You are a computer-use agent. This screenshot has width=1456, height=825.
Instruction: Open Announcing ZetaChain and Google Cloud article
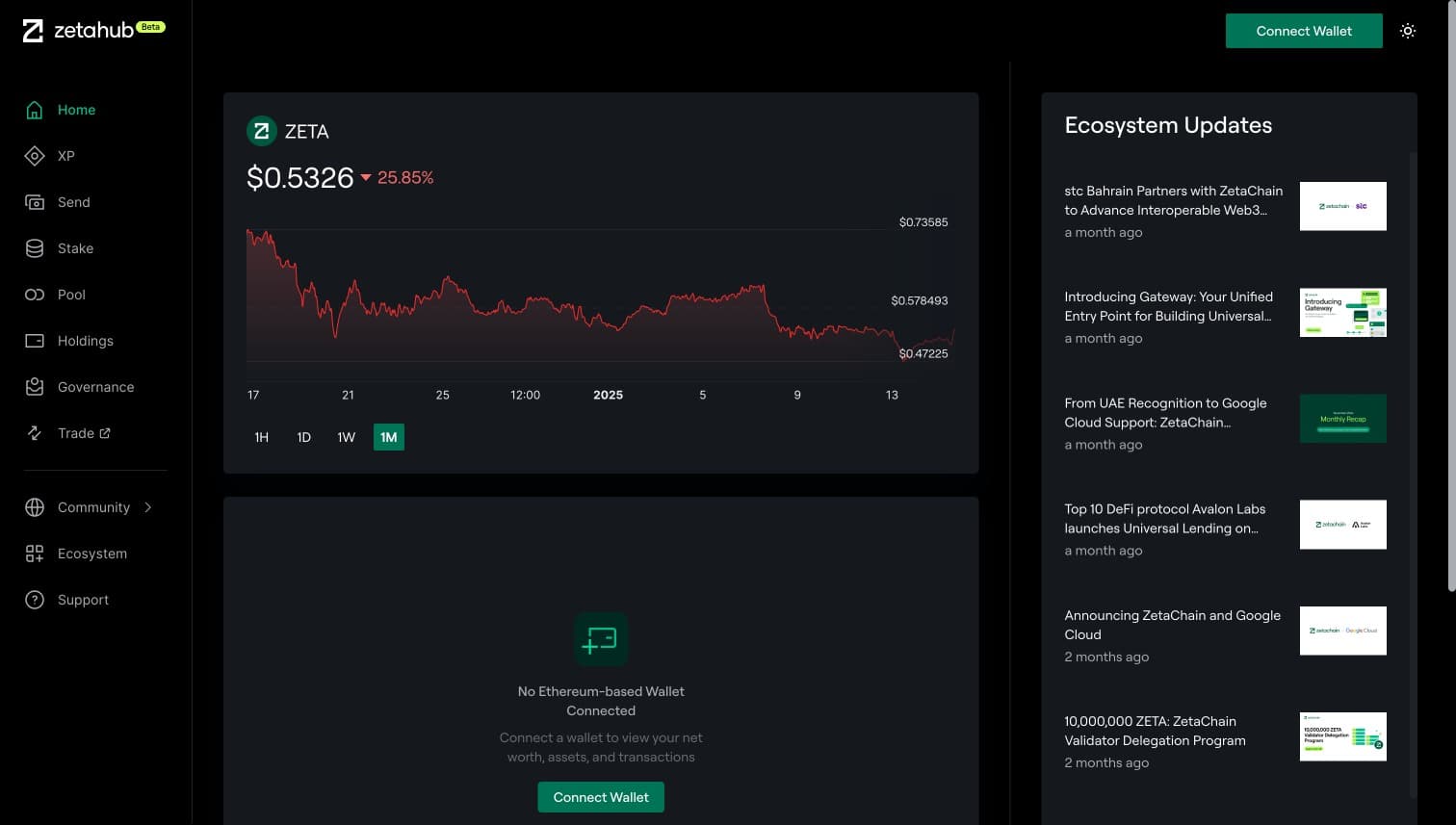[x=1172, y=625]
